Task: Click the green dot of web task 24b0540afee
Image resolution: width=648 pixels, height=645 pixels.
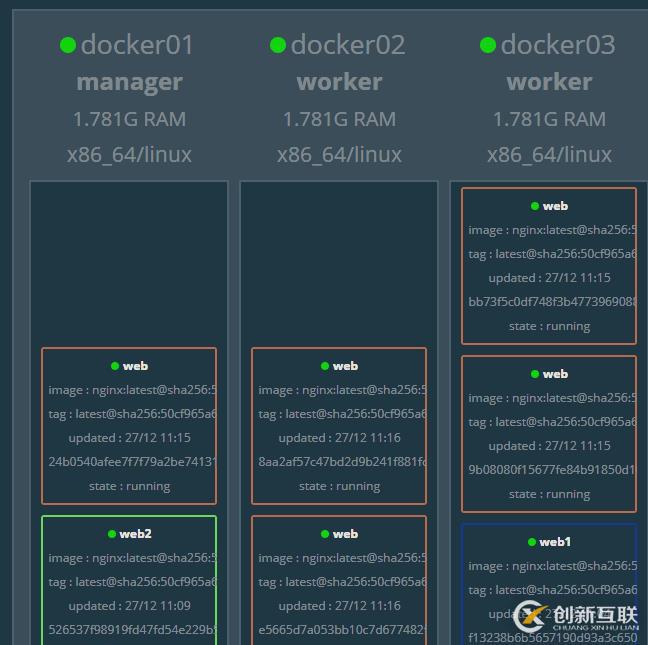Action: 115,366
